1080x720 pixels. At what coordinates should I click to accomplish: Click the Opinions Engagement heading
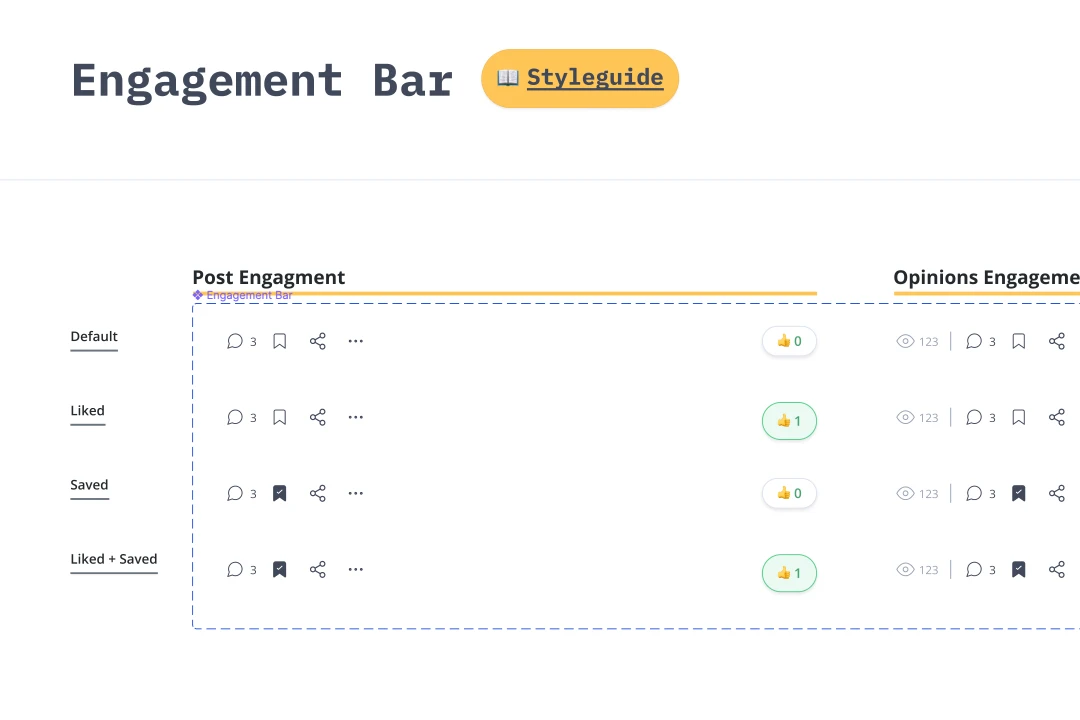click(986, 277)
